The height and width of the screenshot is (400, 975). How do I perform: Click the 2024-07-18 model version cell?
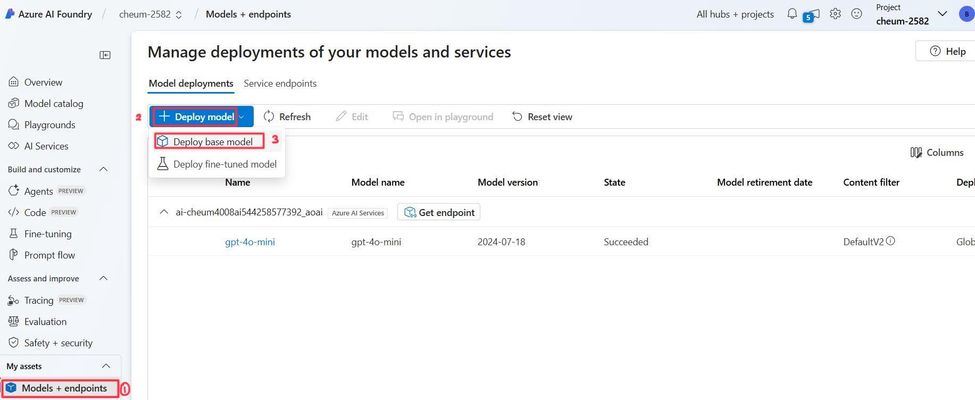(501, 242)
